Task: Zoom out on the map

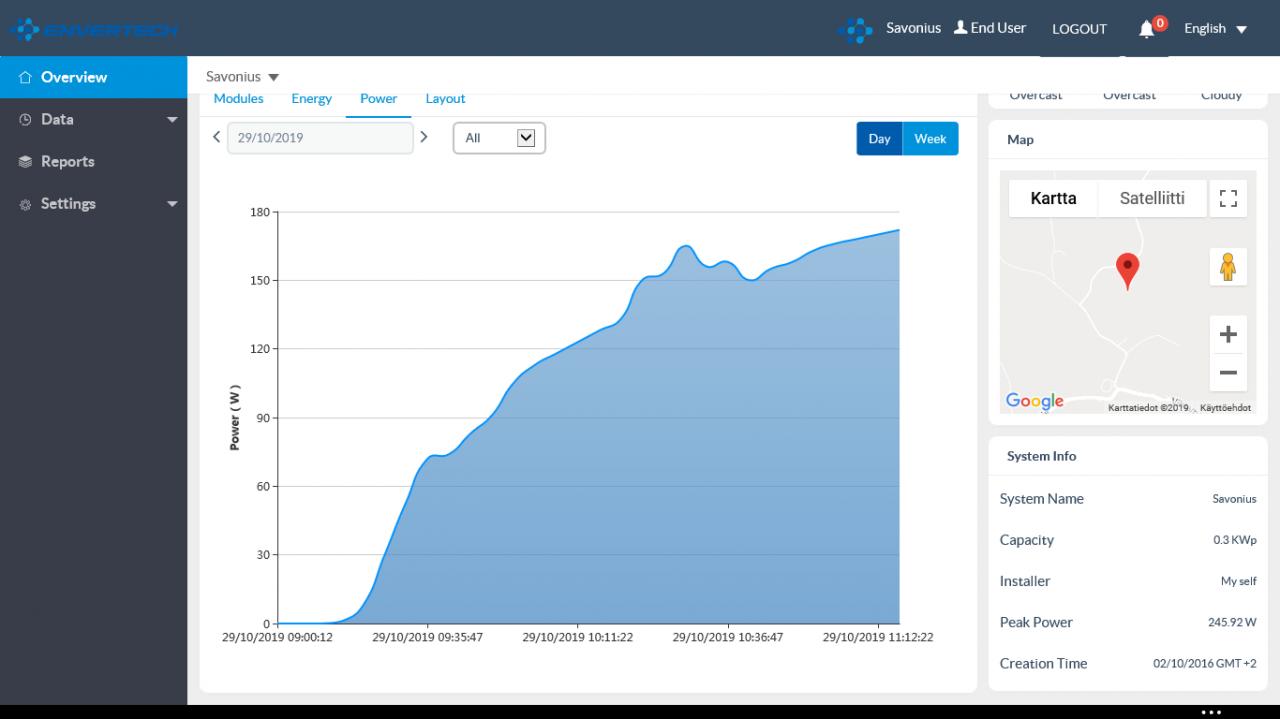Action: [1228, 373]
